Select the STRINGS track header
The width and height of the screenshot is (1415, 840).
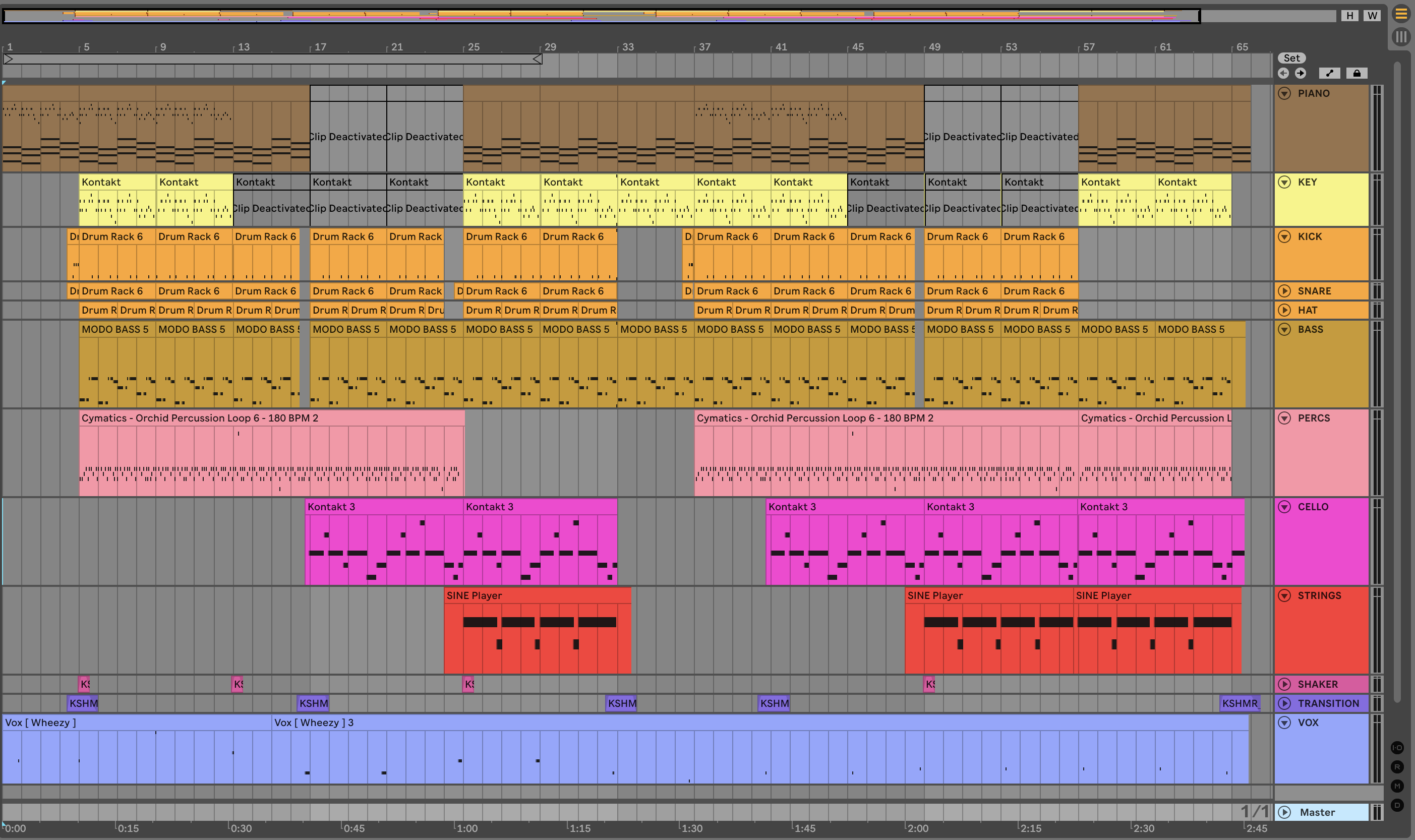(1319, 595)
